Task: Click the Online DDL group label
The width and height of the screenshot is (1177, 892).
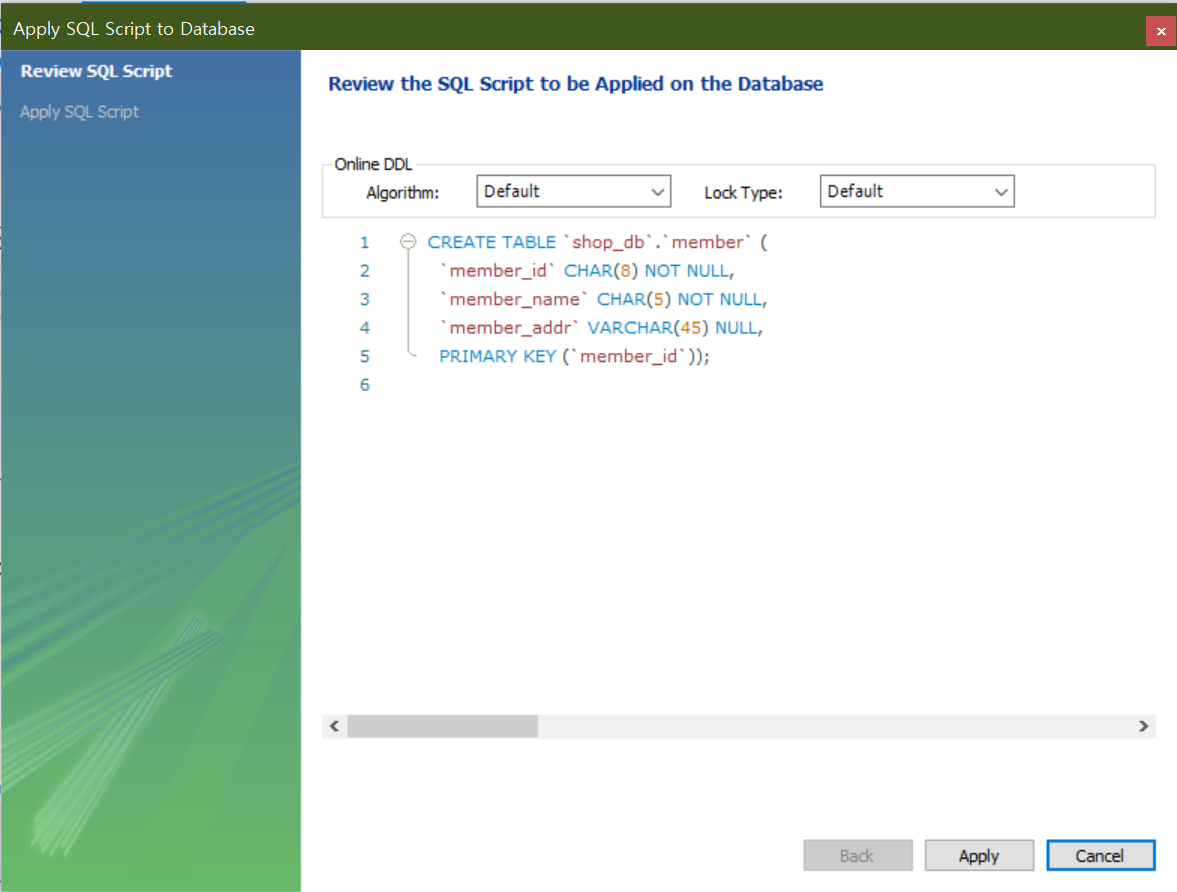Action: coord(373,164)
